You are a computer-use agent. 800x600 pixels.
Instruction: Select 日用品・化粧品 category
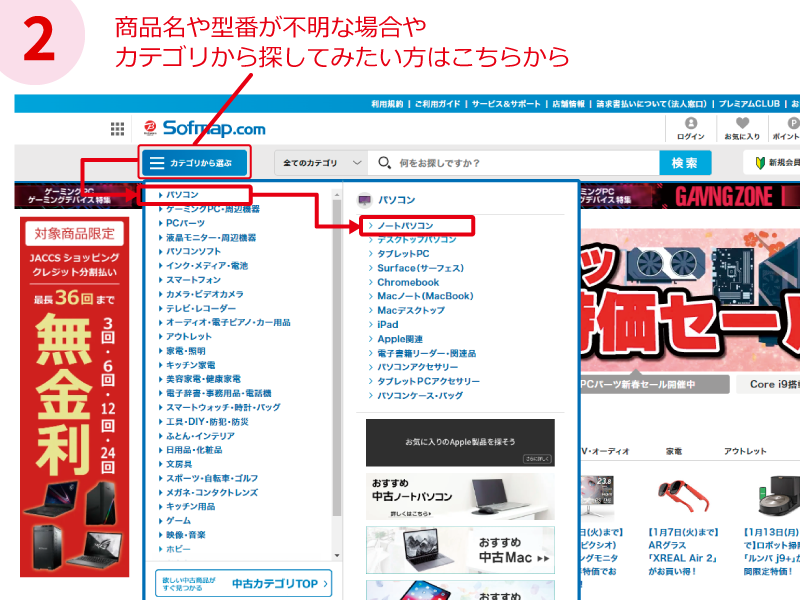coord(194,450)
